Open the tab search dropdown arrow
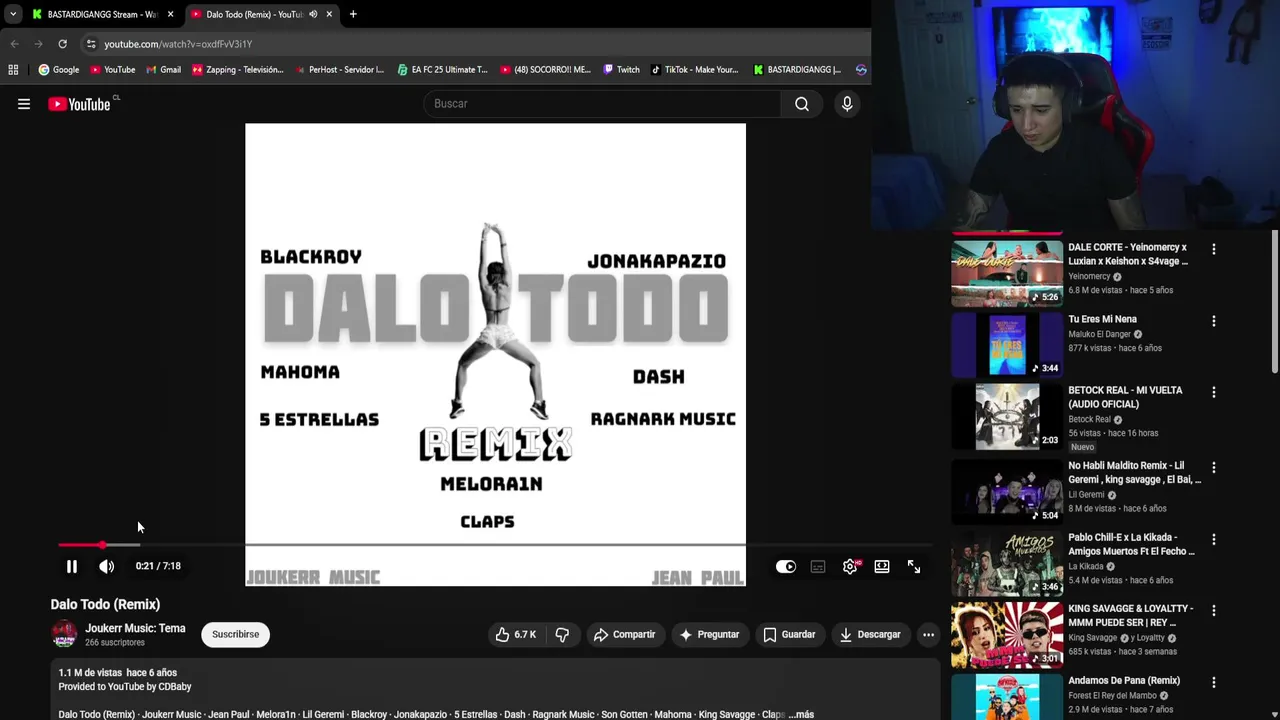 [12, 14]
